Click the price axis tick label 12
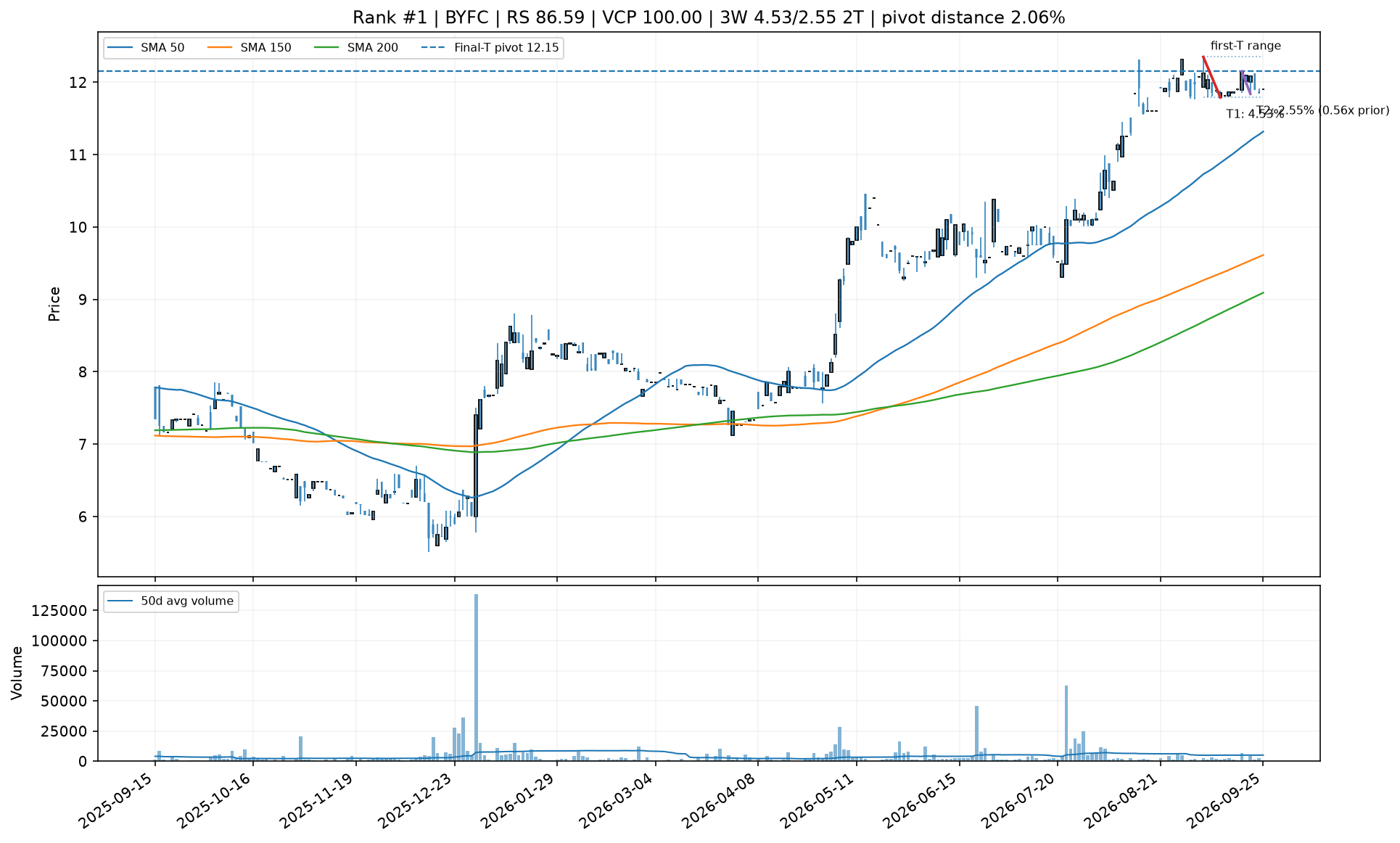 point(78,83)
